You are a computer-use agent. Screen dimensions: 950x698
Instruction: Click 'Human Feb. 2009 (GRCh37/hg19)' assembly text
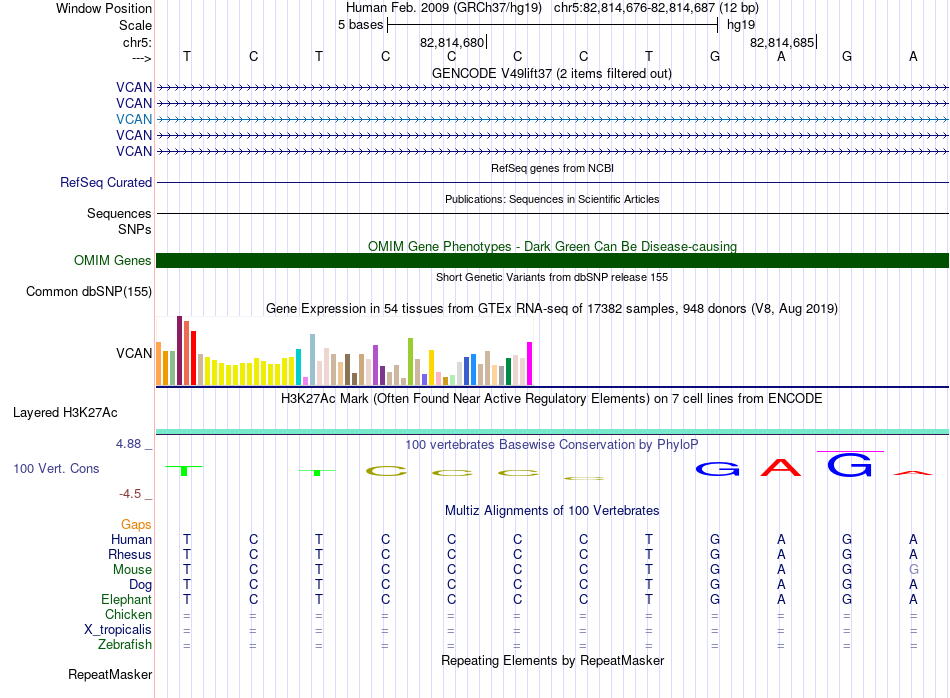pos(443,8)
